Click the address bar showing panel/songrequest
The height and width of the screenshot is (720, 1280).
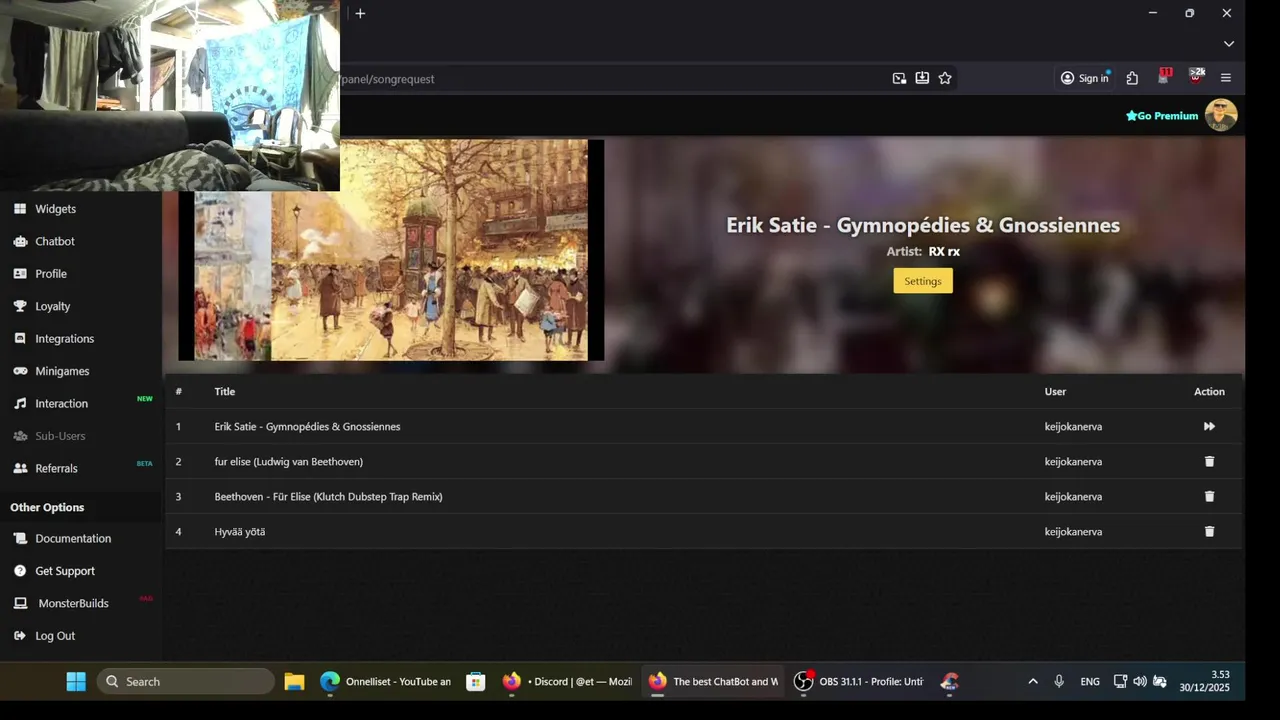coord(610,79)
